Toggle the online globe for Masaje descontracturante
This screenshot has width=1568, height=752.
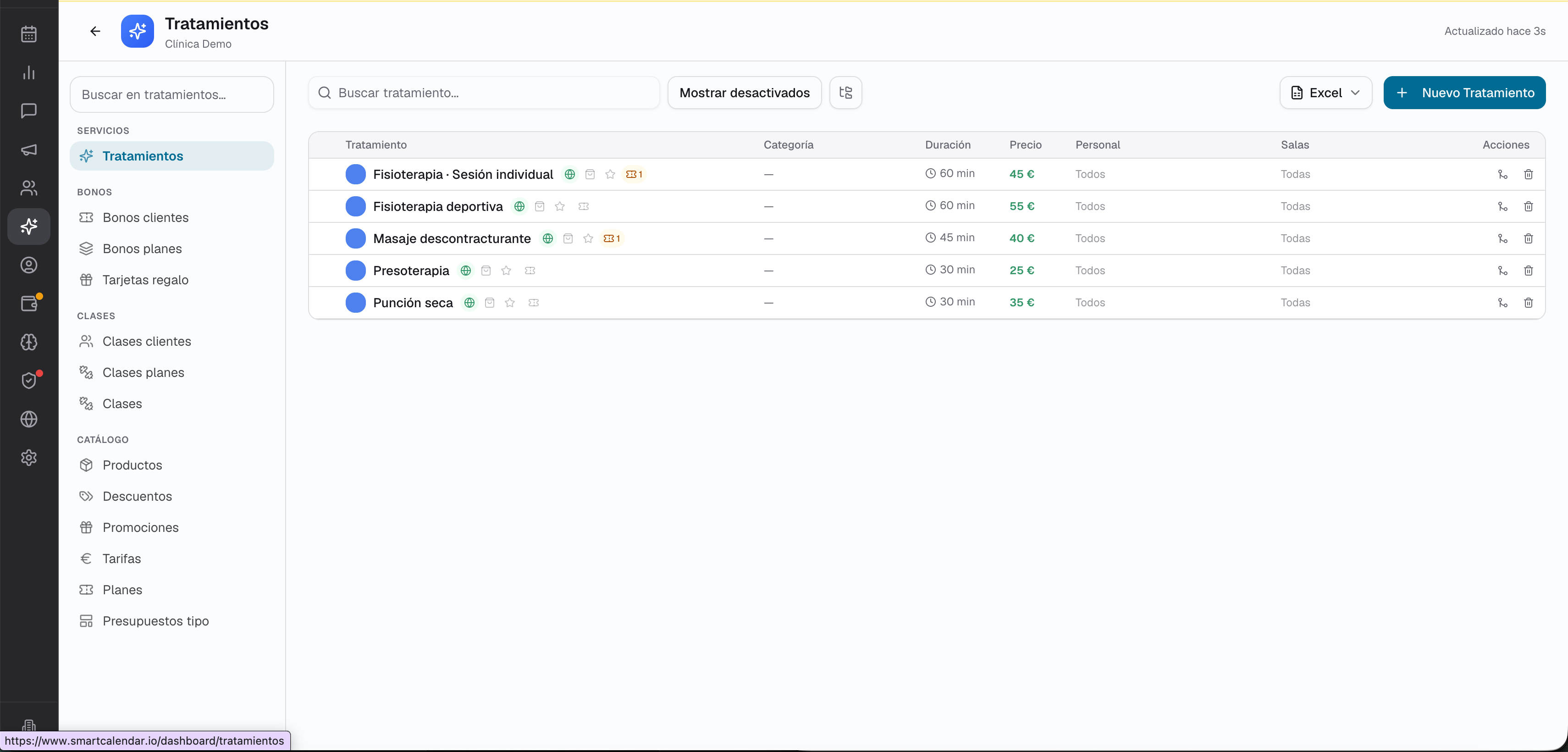click(x=548, y=239)
